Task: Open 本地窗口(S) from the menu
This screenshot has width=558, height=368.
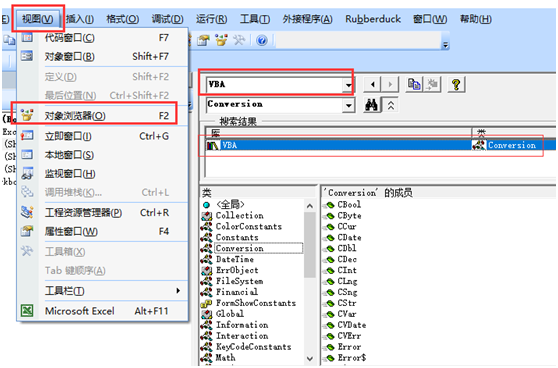Action: (102, 155)
